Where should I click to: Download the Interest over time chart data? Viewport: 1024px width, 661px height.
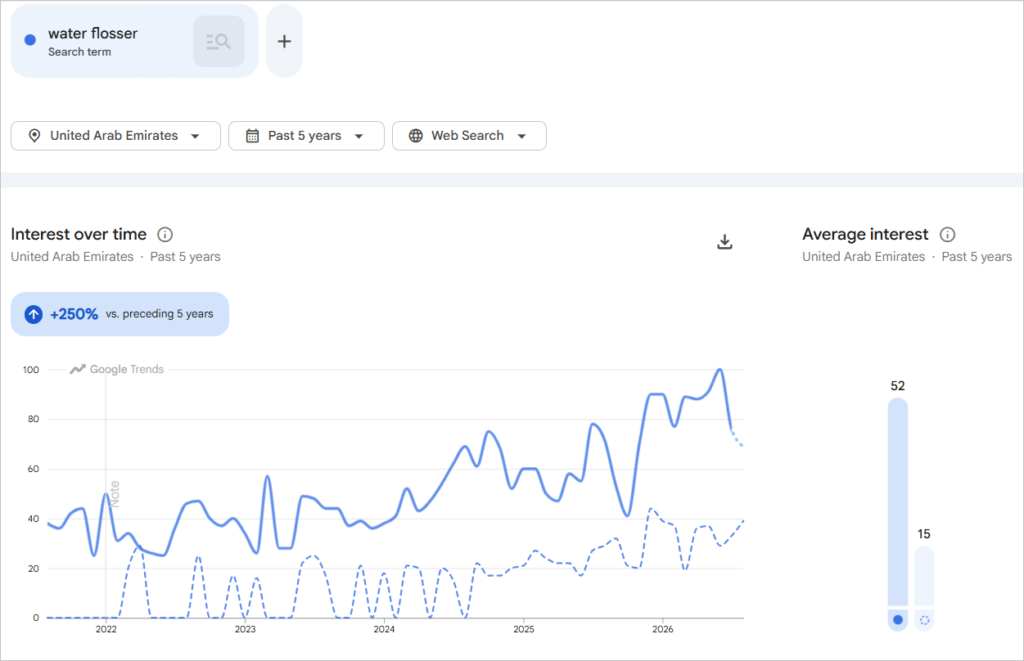click(725, 242)
